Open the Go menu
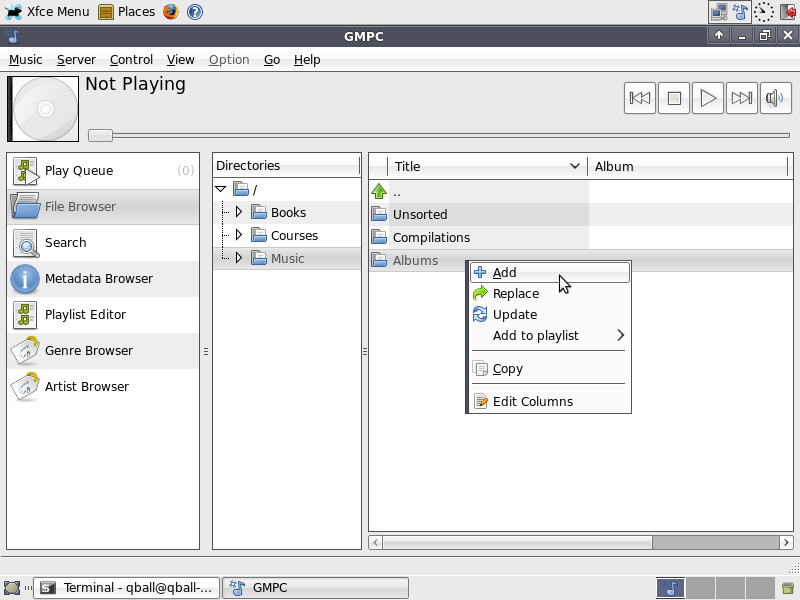 coord(271,60)
